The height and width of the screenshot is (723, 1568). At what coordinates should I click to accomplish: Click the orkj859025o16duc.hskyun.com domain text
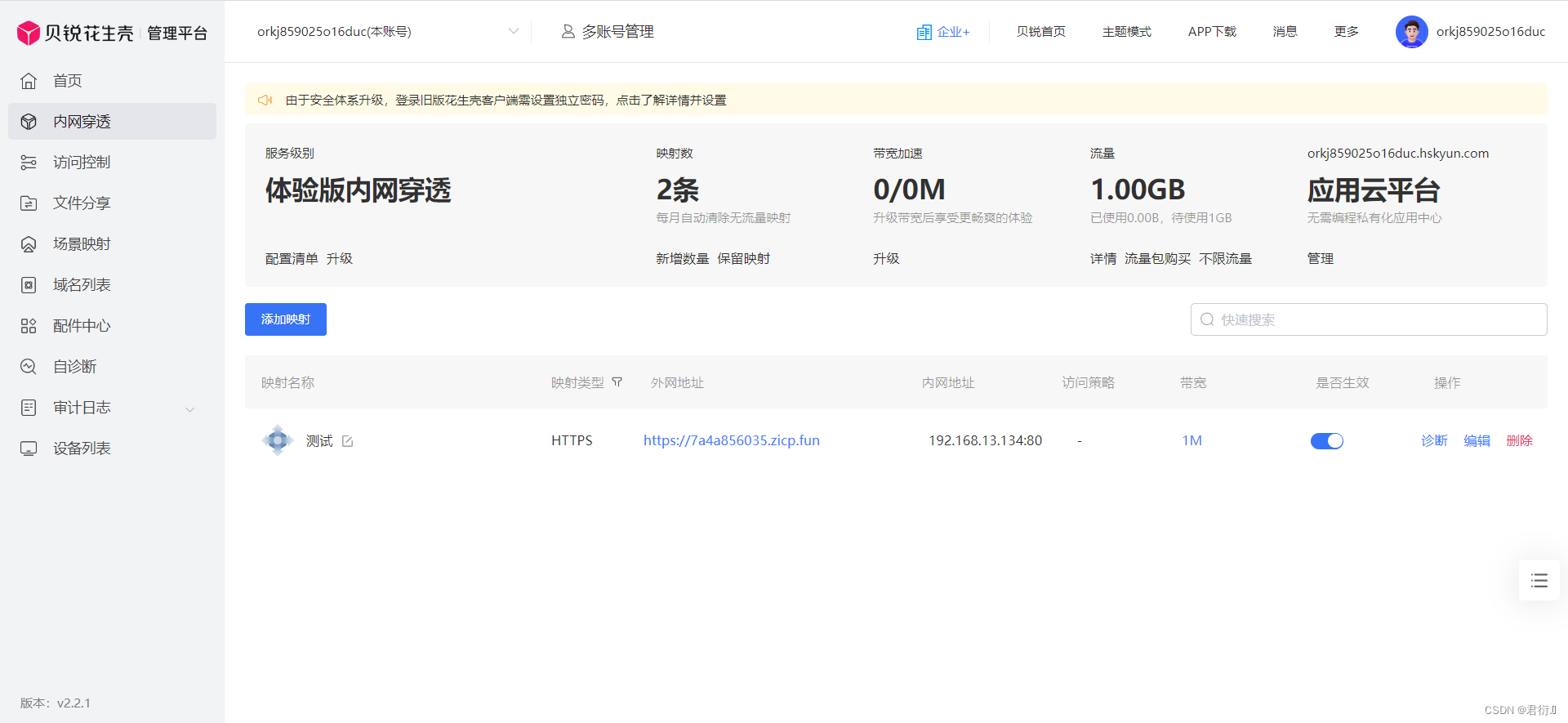pos(1398,154)
